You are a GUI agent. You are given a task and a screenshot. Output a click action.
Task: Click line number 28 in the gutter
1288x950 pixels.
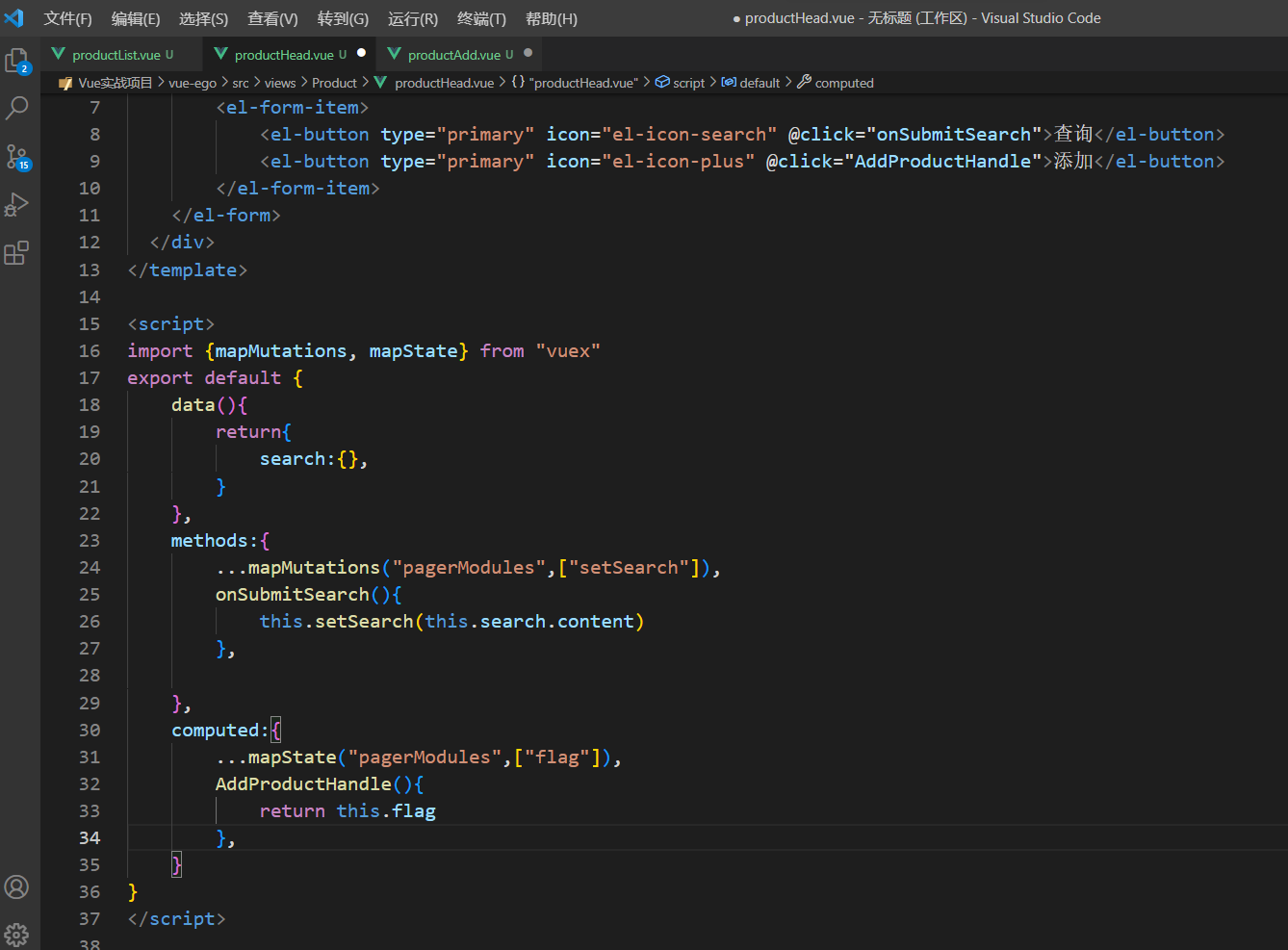(x=90, y=675)
